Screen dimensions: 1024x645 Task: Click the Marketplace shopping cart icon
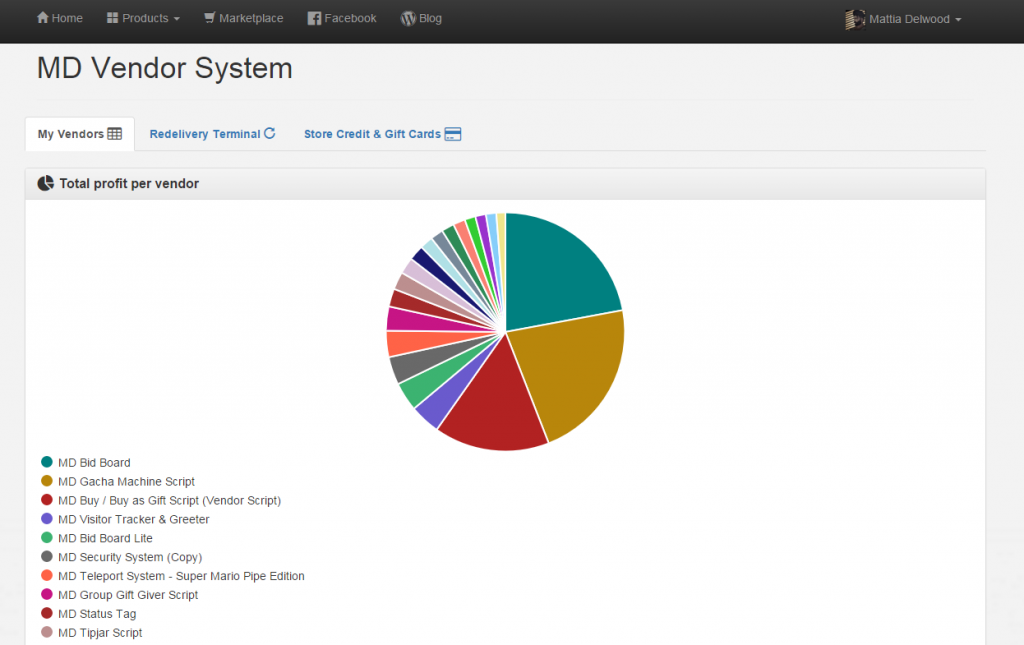pyautogui.click(x=209, y=18)
